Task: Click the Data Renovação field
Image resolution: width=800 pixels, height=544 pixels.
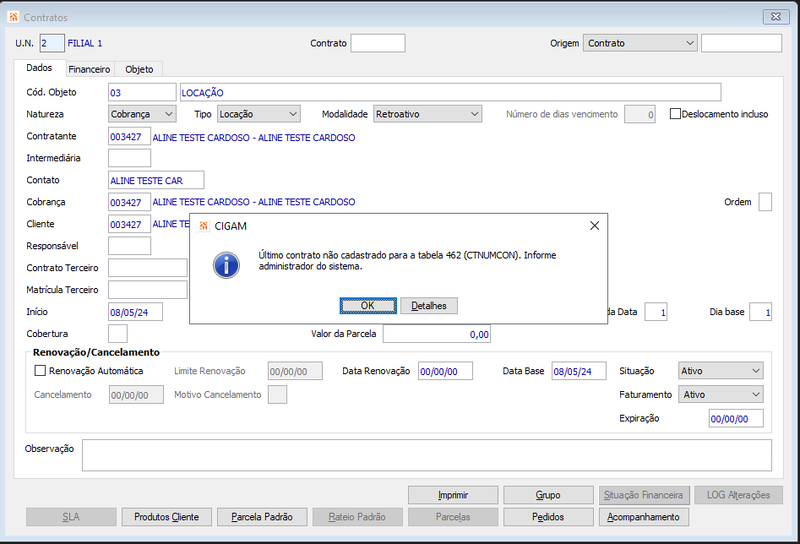Action: pos(445,371)
